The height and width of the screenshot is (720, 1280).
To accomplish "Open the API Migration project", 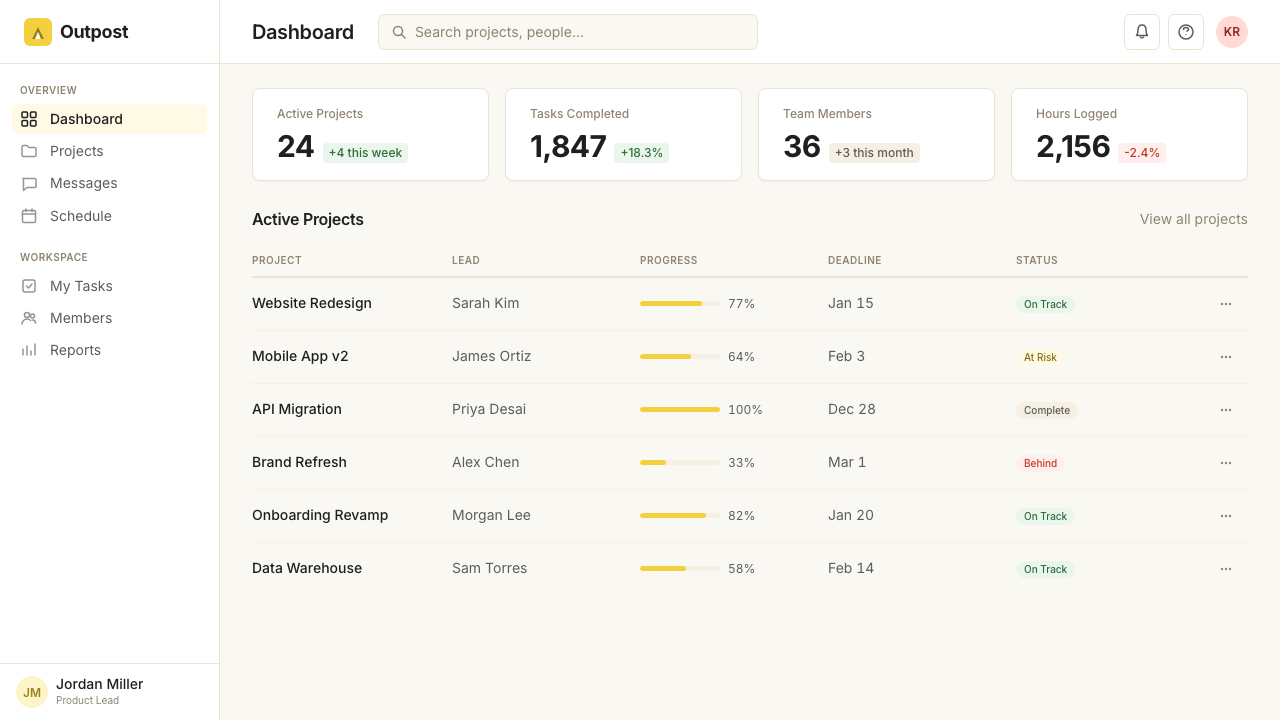I will (x=297, y=409).
